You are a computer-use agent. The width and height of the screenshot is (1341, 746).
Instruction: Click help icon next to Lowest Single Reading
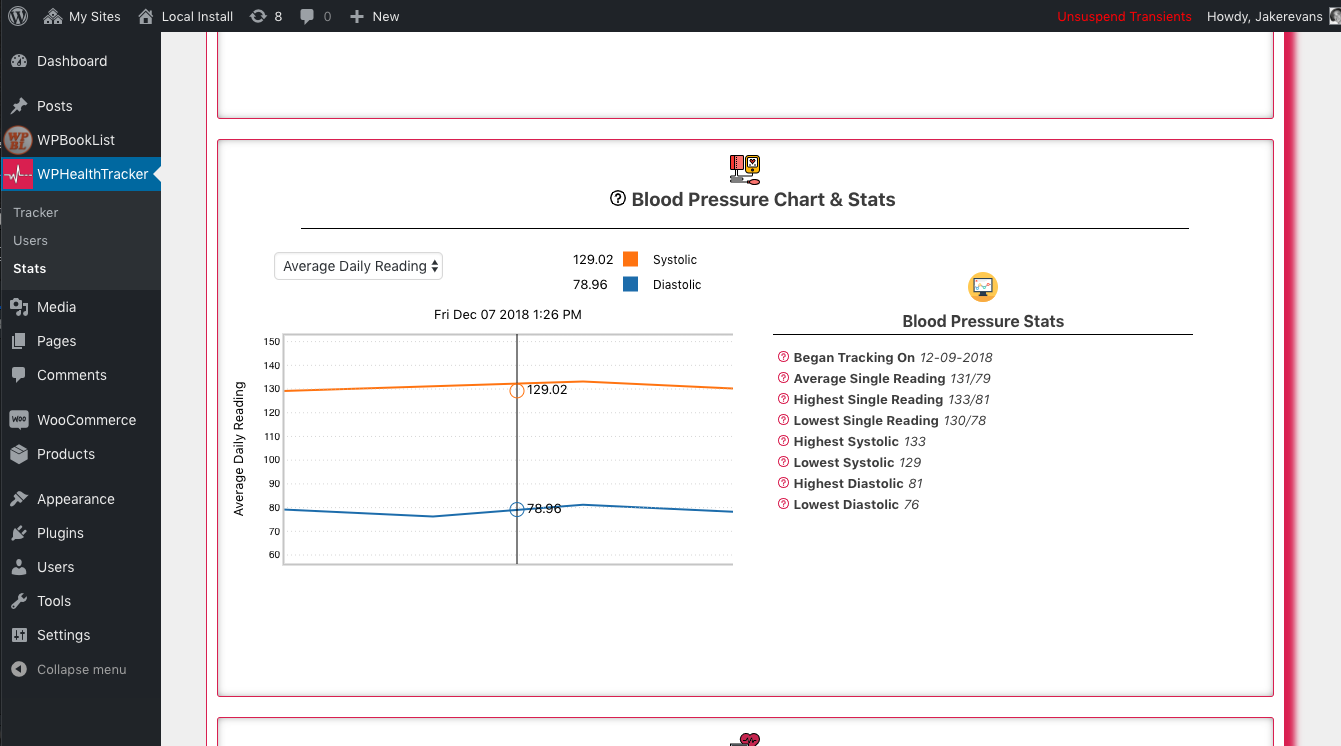783,420
